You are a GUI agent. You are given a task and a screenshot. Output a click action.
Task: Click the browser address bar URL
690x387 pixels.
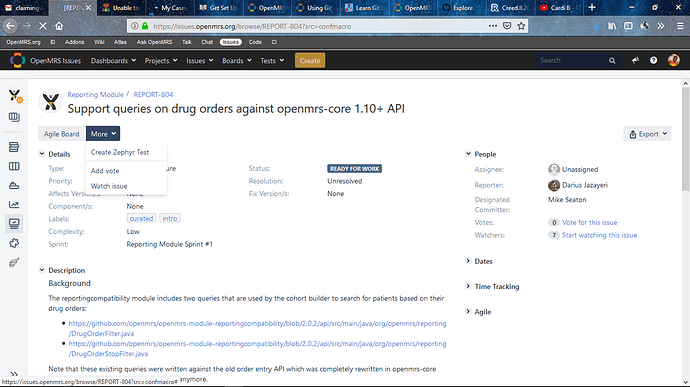click(252, 26)
